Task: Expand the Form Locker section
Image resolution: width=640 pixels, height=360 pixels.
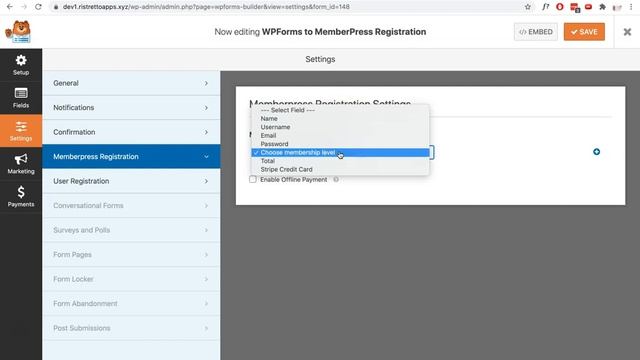Action: click(131, 279)
